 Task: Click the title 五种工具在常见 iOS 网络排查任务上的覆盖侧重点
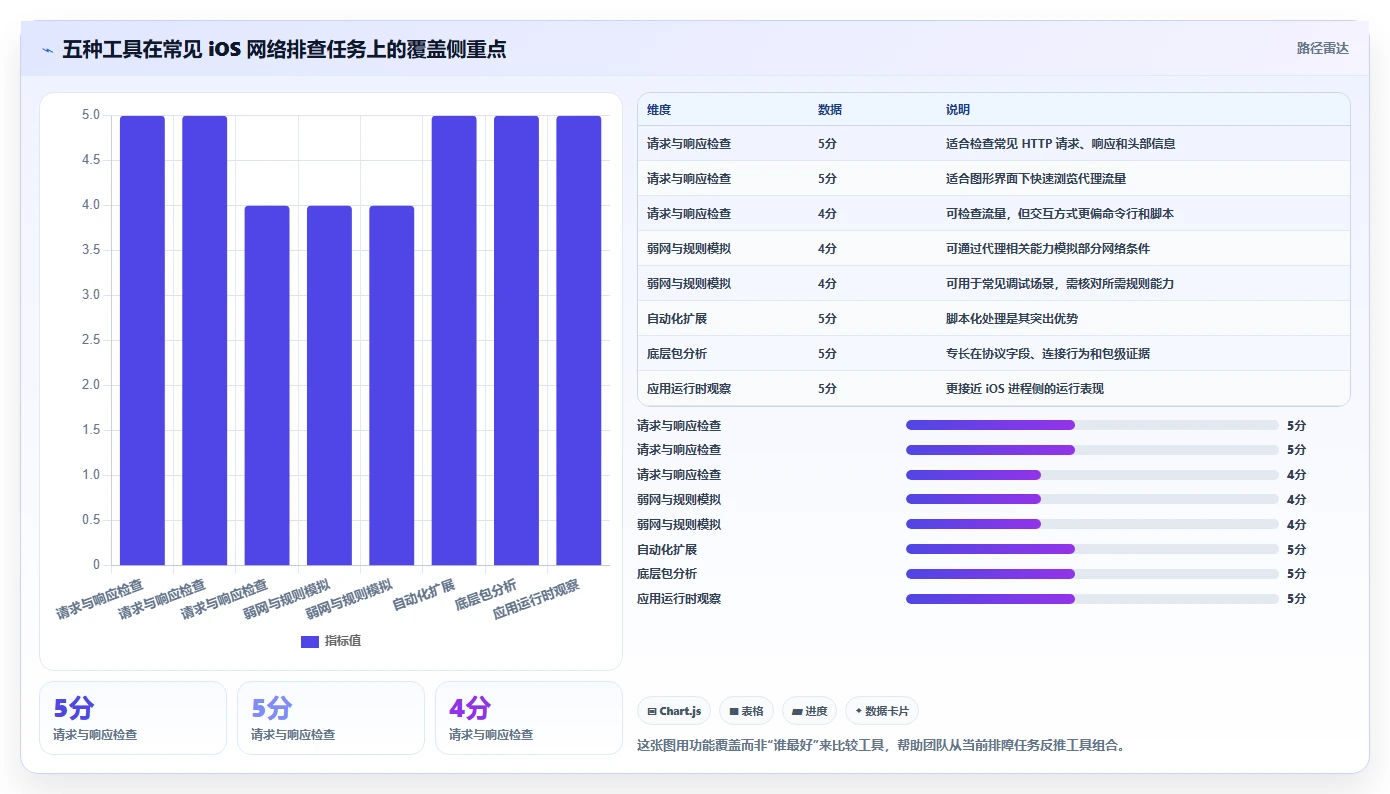point(284,49)
